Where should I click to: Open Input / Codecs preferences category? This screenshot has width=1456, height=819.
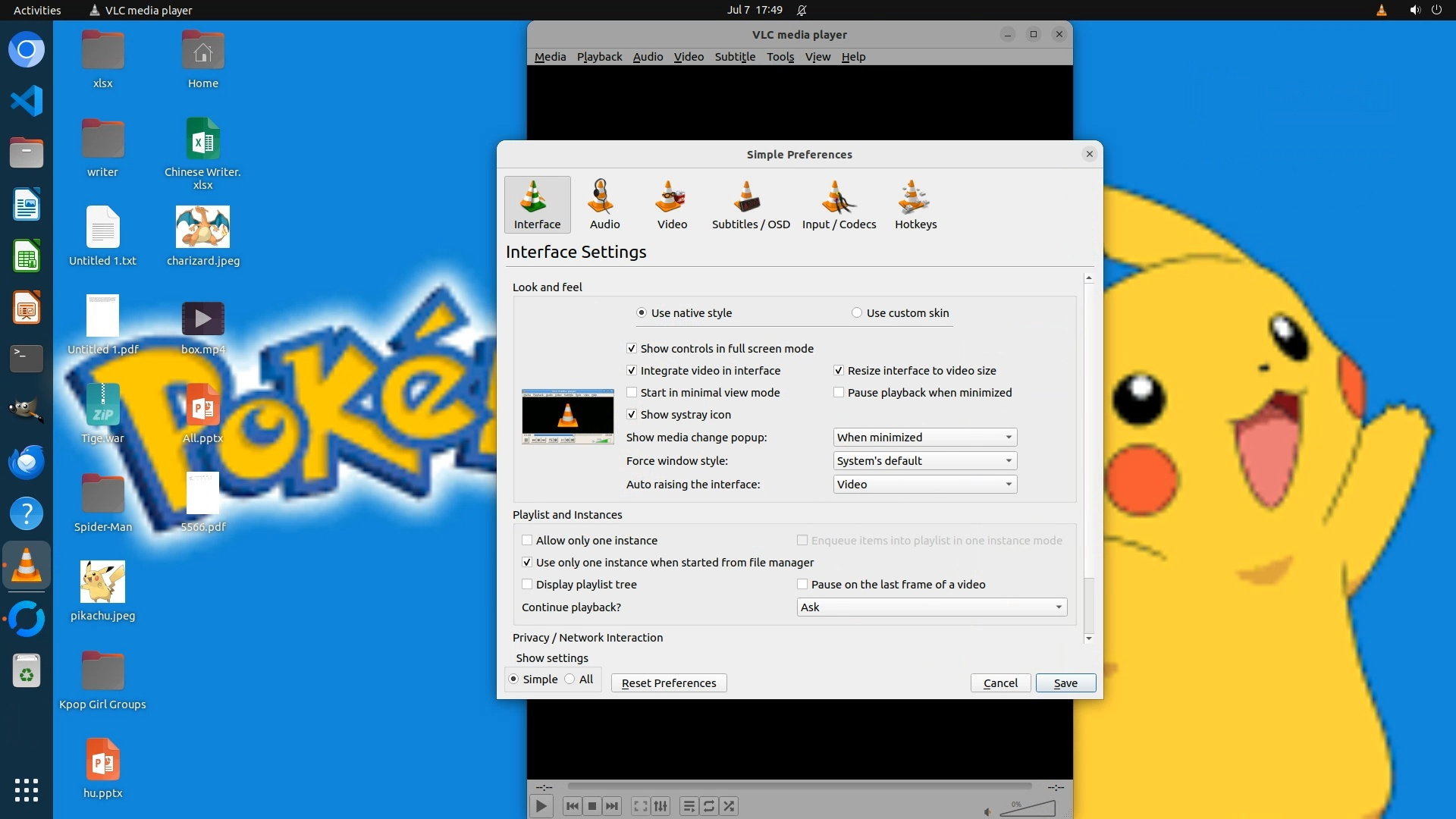(x=839, y=205)
